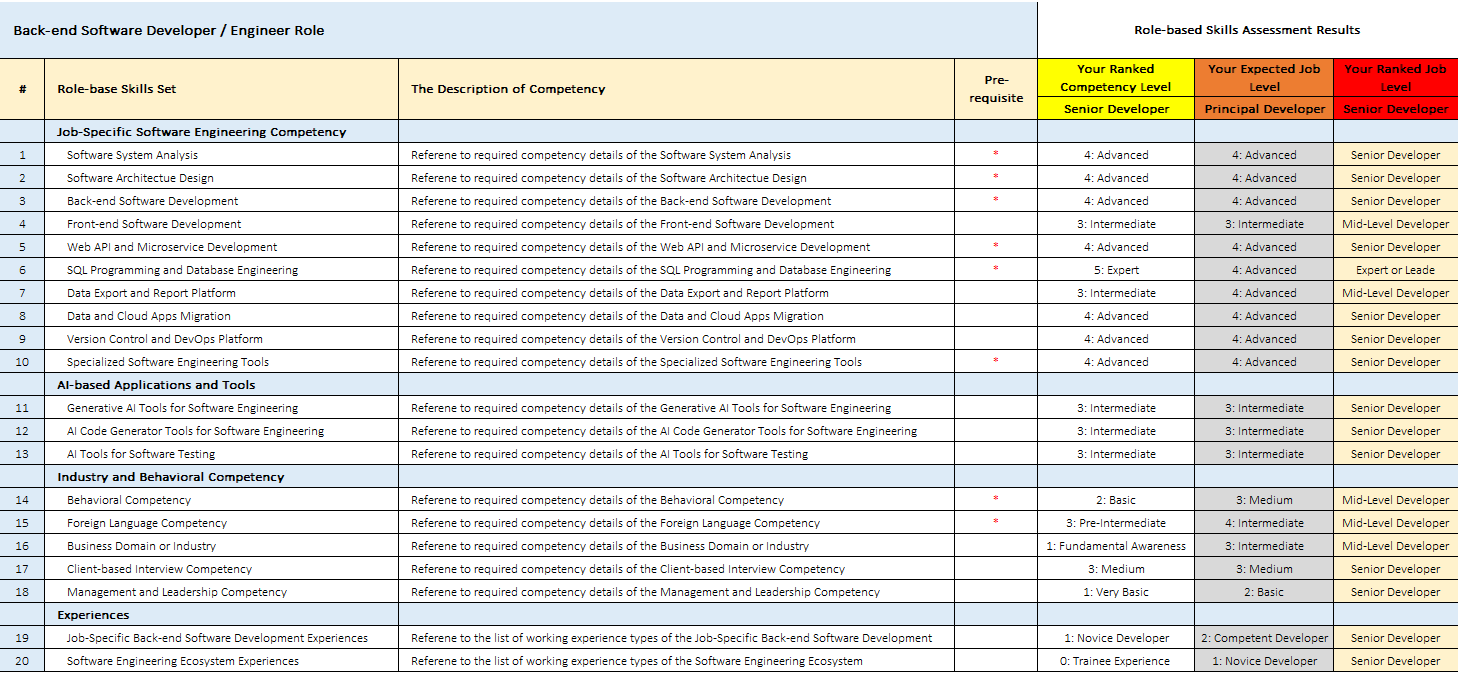
Task: Click the 0: Trainee Experience cell
Action: pyautogui.click(x=1116, y=661)
